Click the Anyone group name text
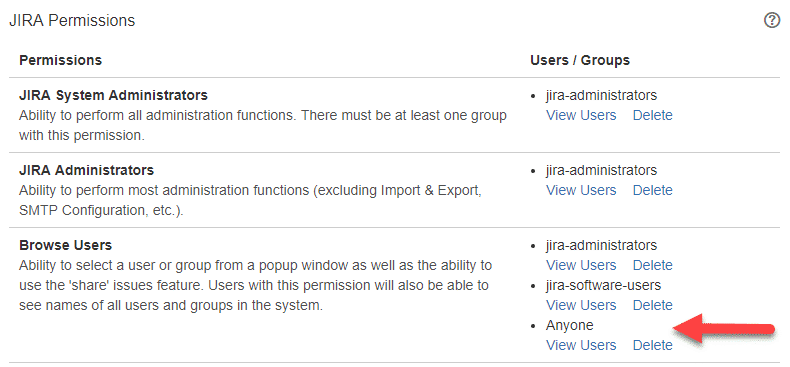The height and width of the screenshot is (367, 790). pos(570,326)
